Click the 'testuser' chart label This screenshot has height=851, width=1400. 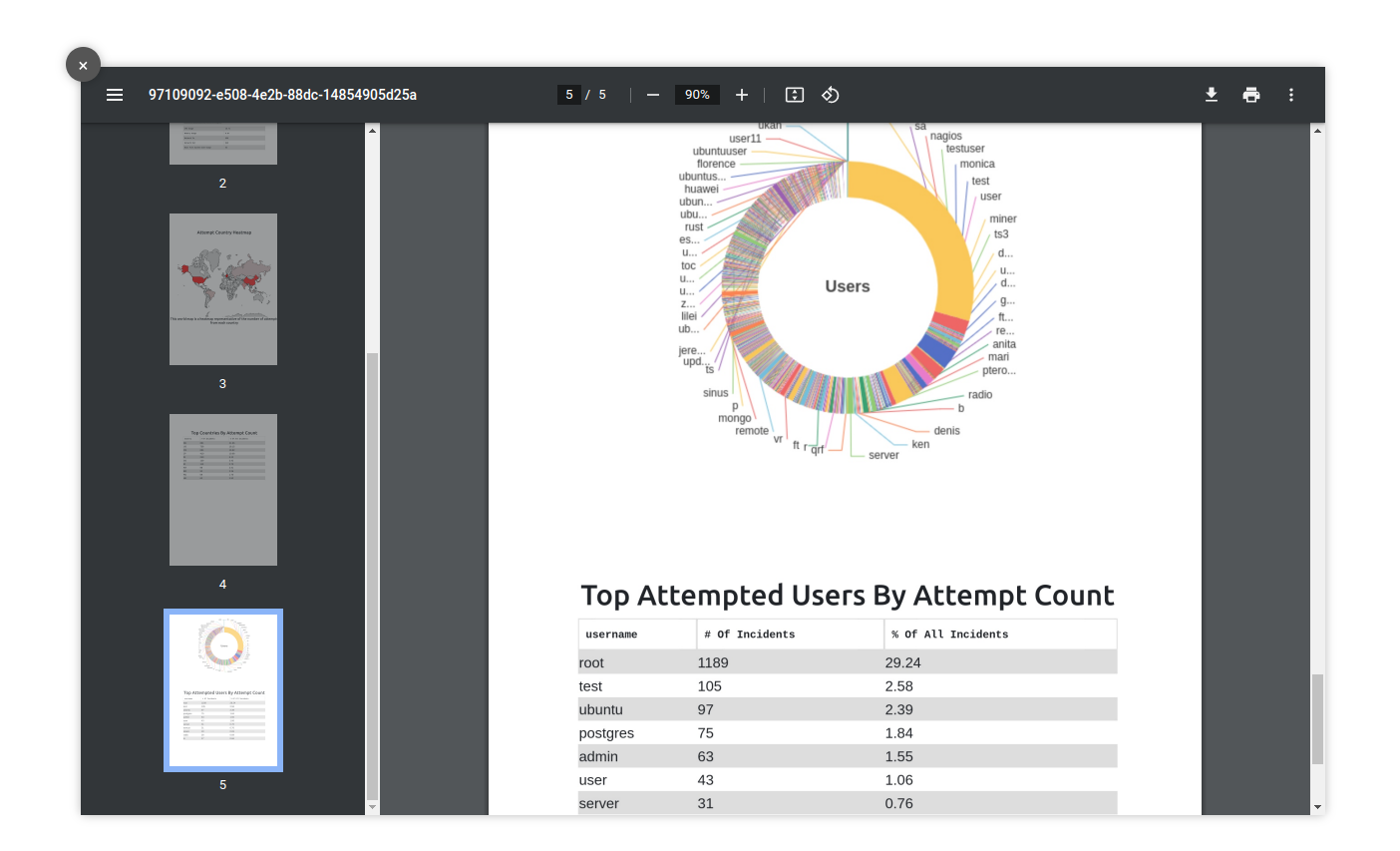965,149
